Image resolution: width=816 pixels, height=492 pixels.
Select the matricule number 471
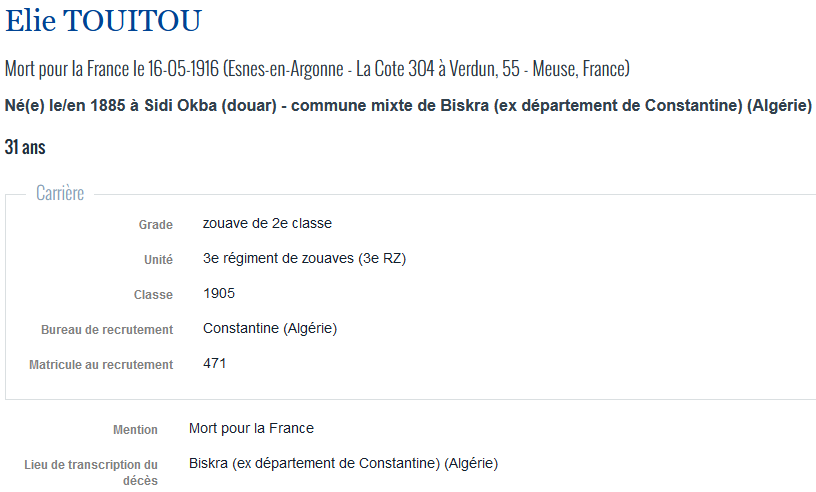(x=214, y=363)
